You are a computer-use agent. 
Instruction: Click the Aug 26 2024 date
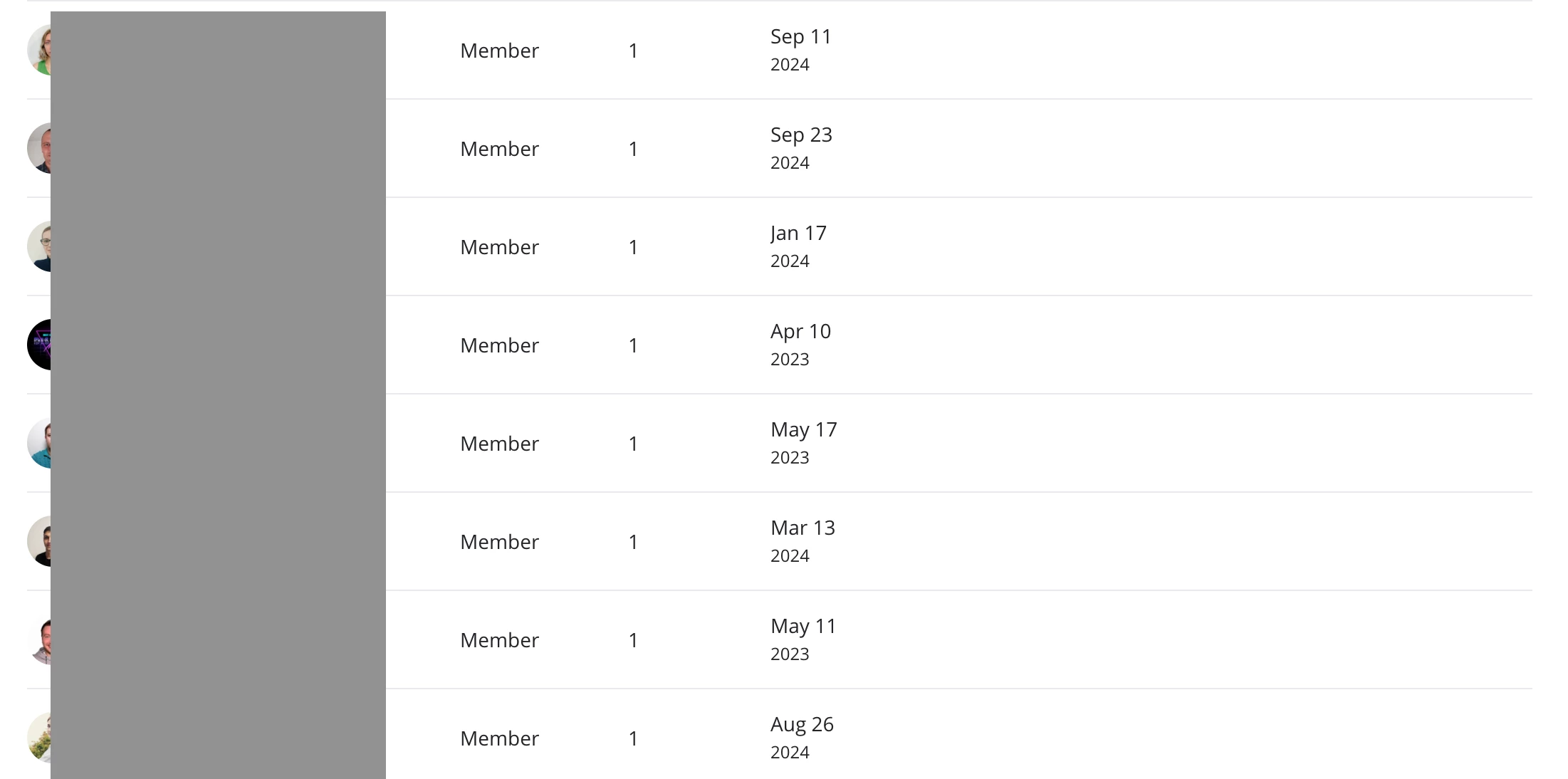[802, 738]
